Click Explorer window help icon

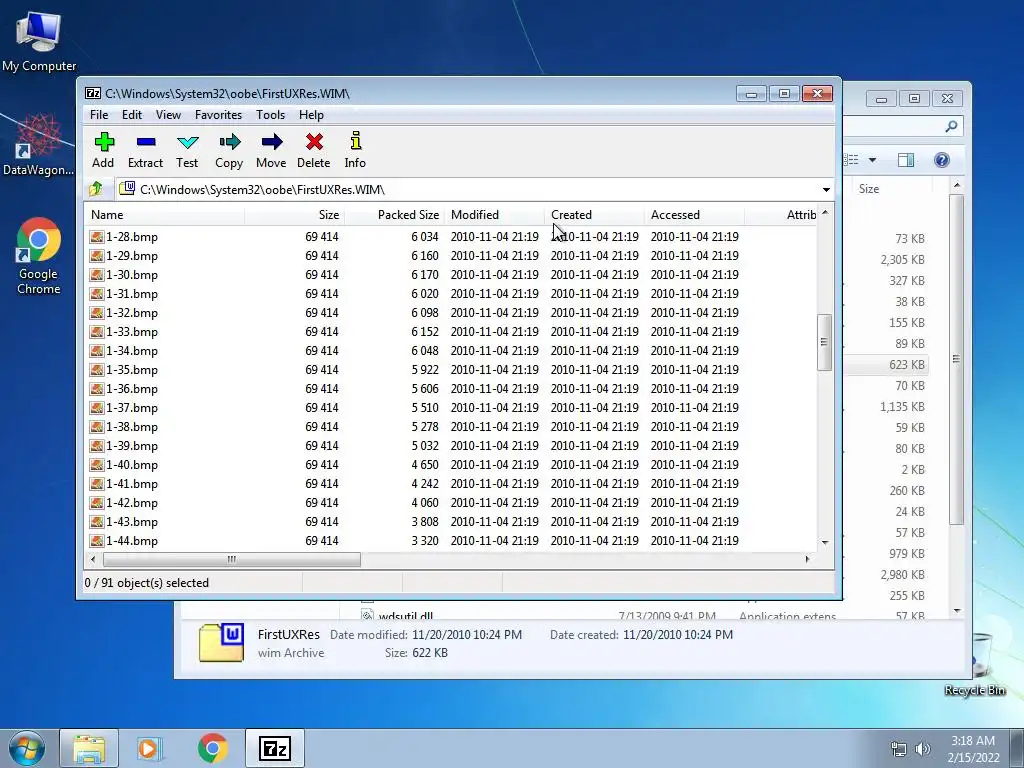(942, 160)
